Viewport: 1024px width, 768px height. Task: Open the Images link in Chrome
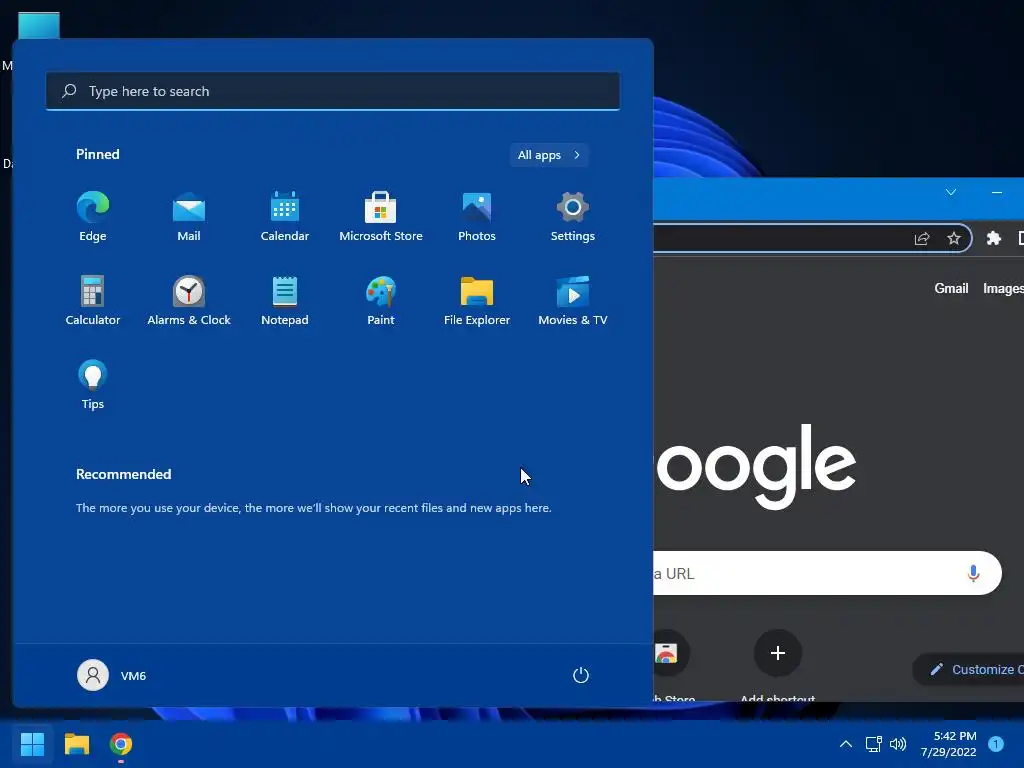point(1003,289)
